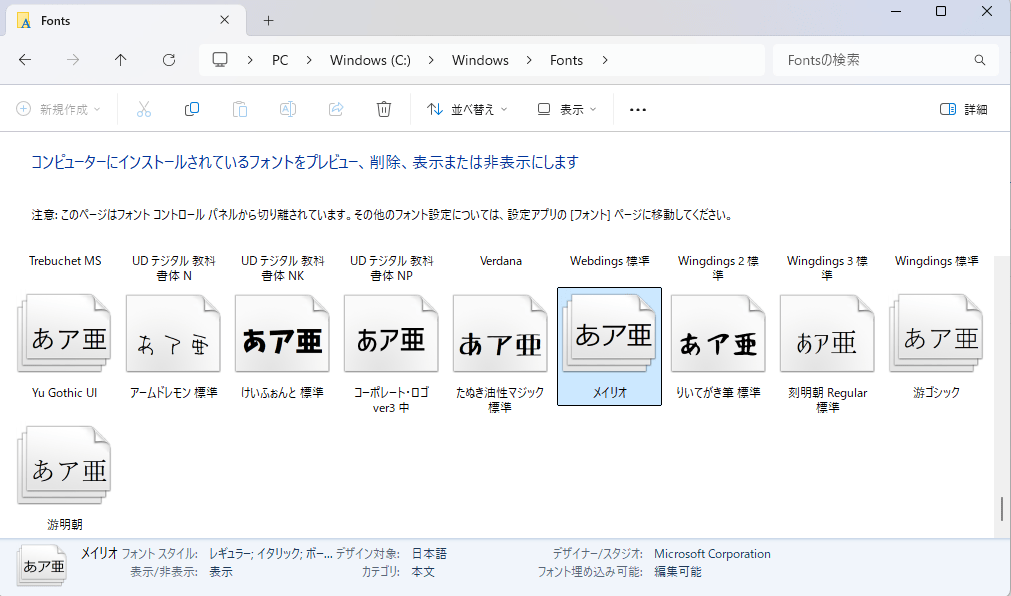The height and width of the screenshot is (596, 1011).
Task: Click Windows (C:) in the breadcrumb
Action: [x=370, y=60]
